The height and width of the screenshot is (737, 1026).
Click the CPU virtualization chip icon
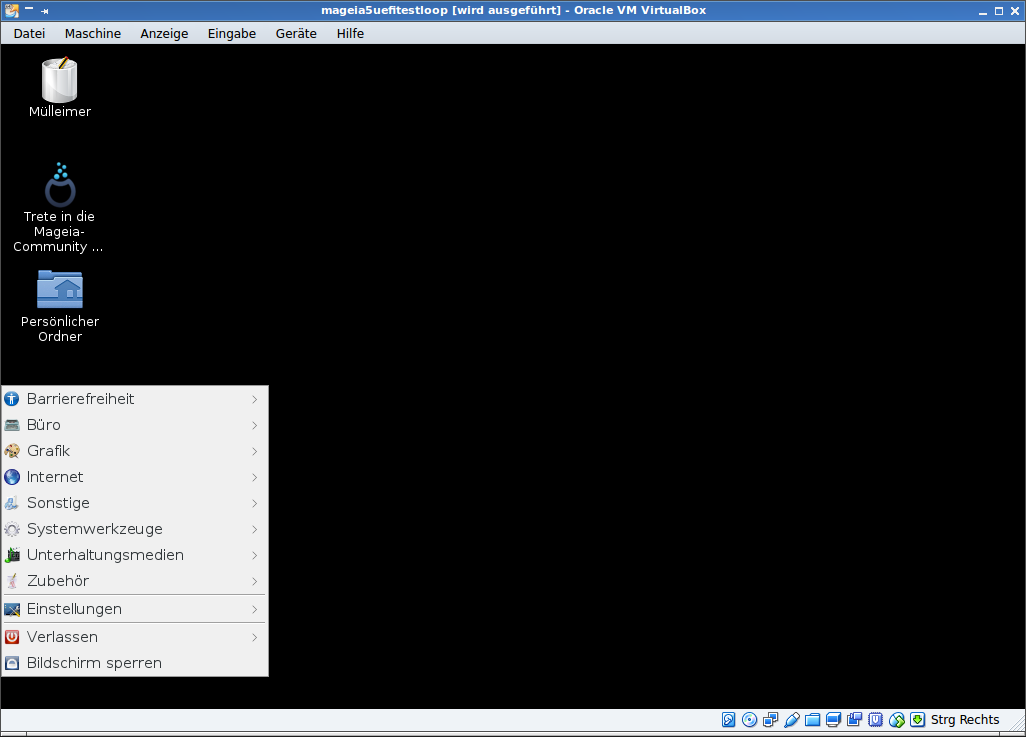876,720
